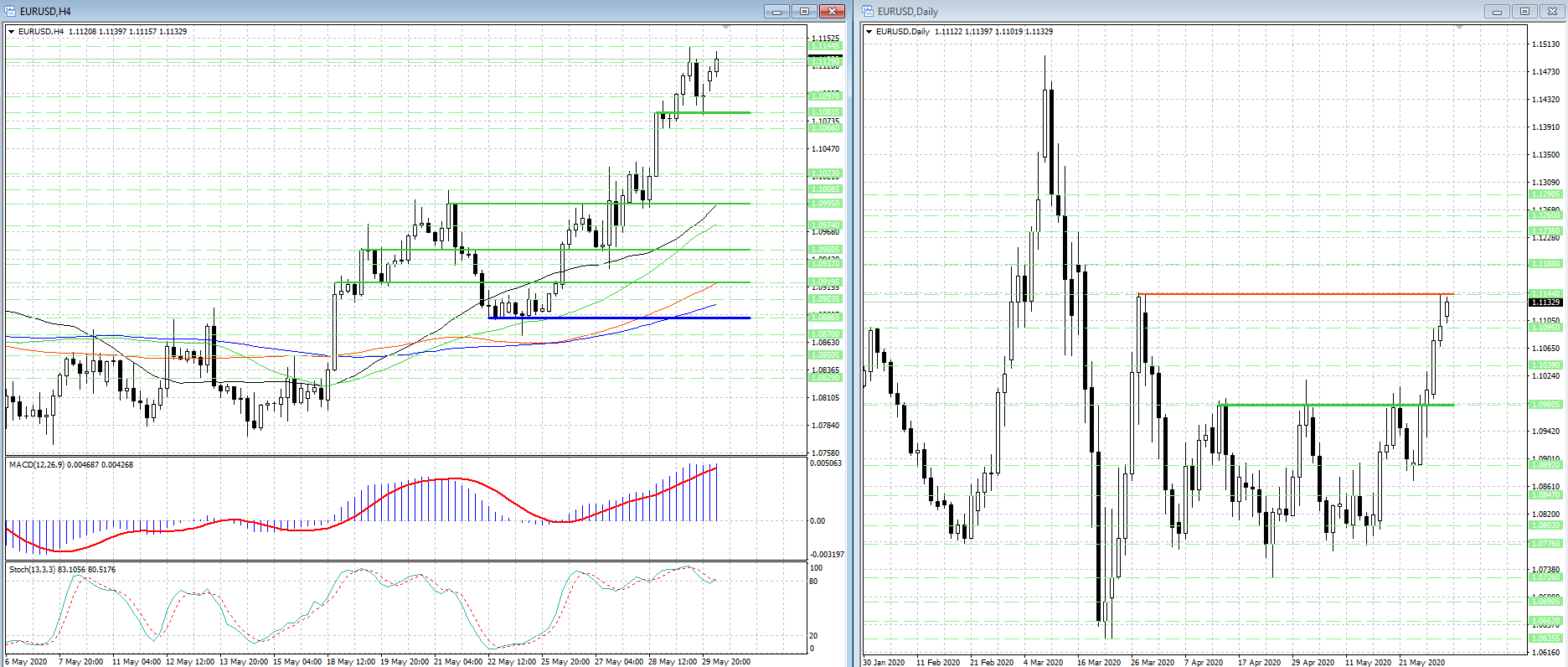Click the black 1.11329 current price label
The image size is (1568, 667).
pos(1545,302)
